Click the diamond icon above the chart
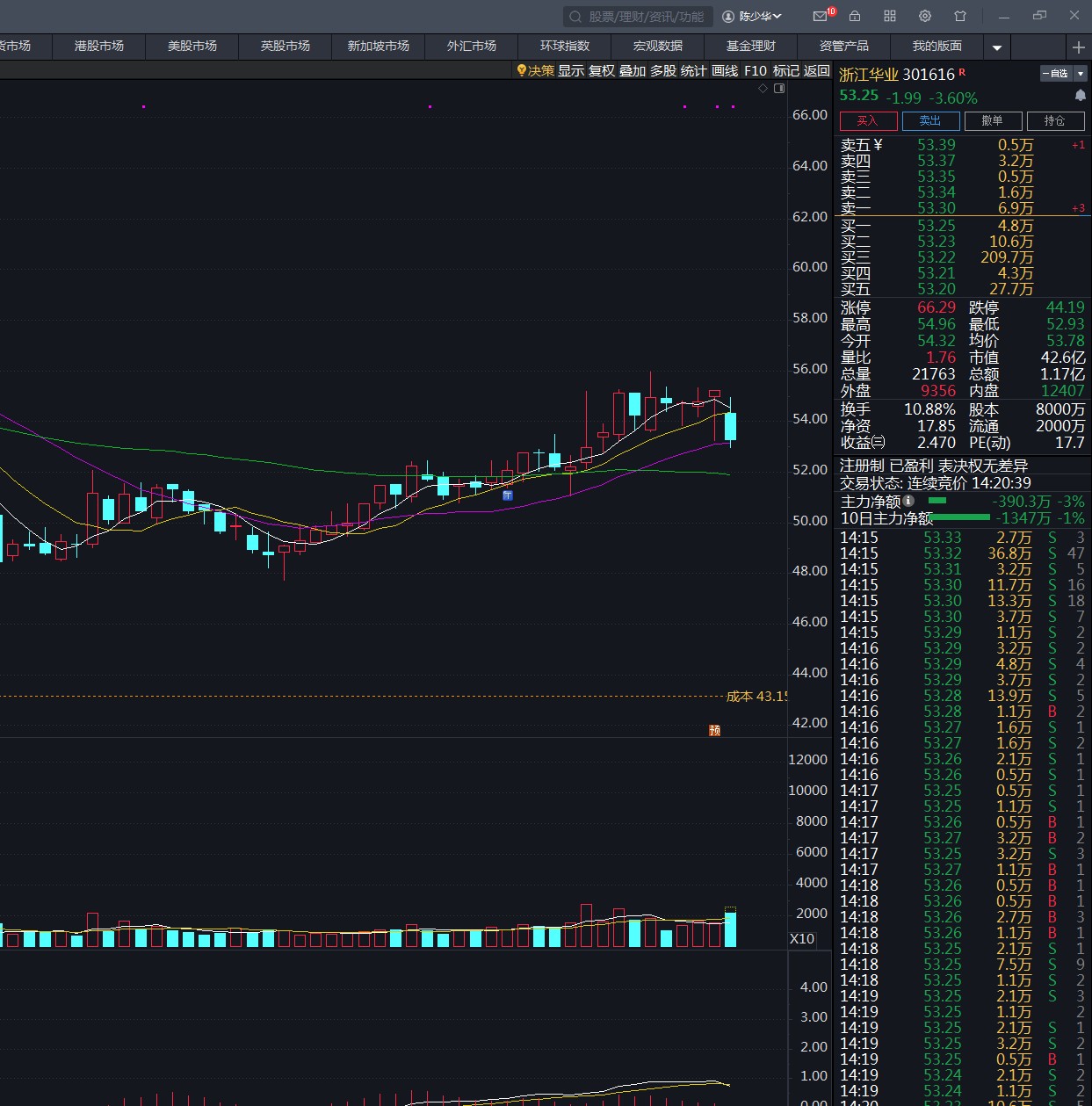Image resolution: width=1092 pixels, height=1106 pixels. tap(763, 89)
